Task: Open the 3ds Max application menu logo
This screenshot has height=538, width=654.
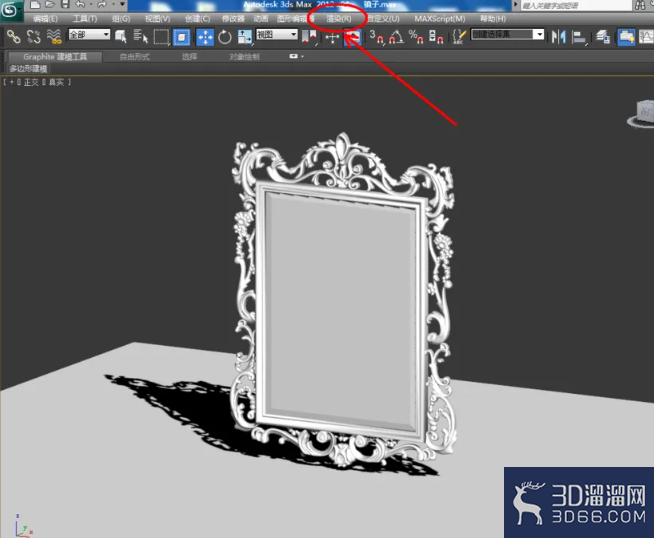Action: (10, 10)
